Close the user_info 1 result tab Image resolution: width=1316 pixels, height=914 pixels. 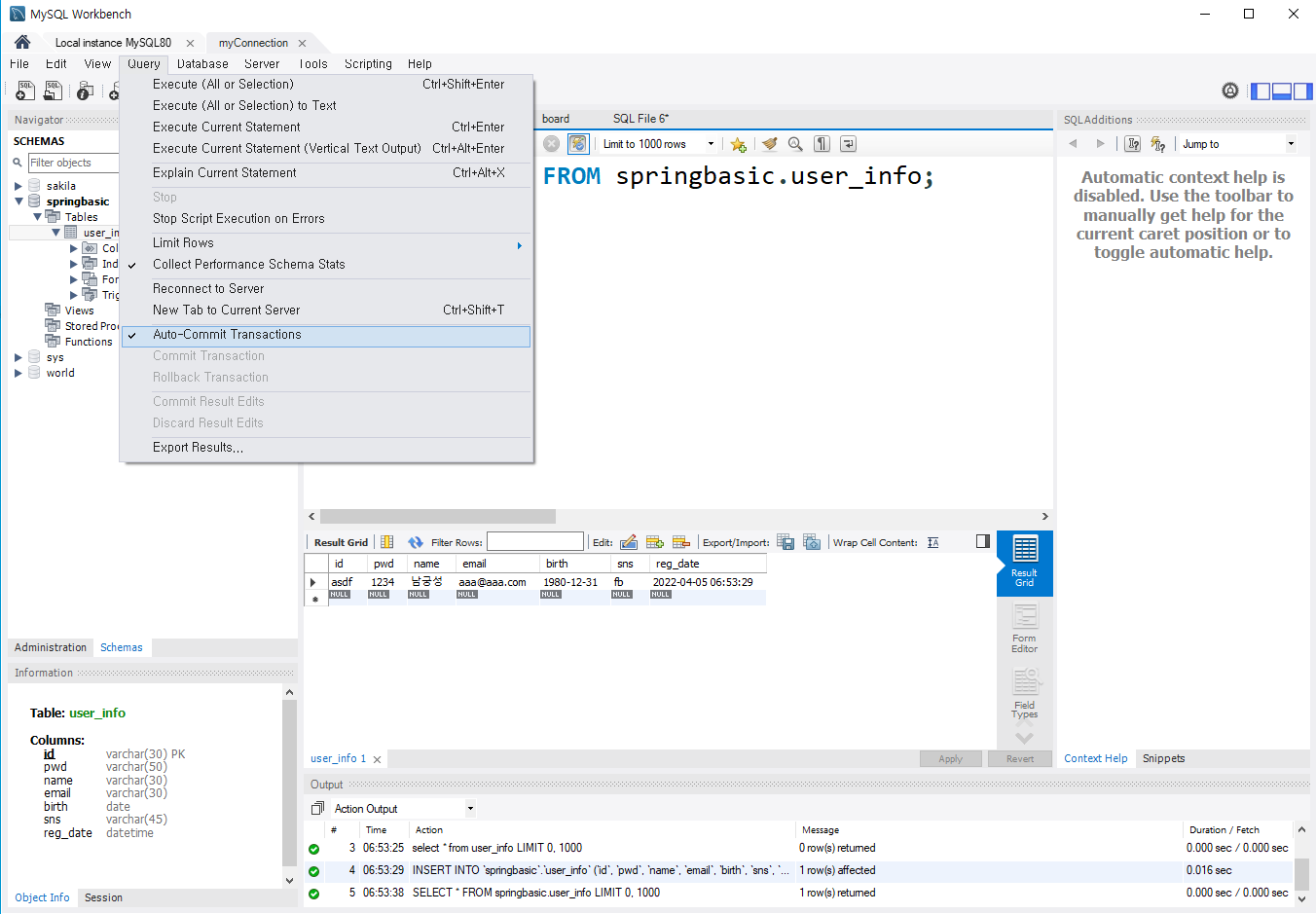click(x=377, y=759)
